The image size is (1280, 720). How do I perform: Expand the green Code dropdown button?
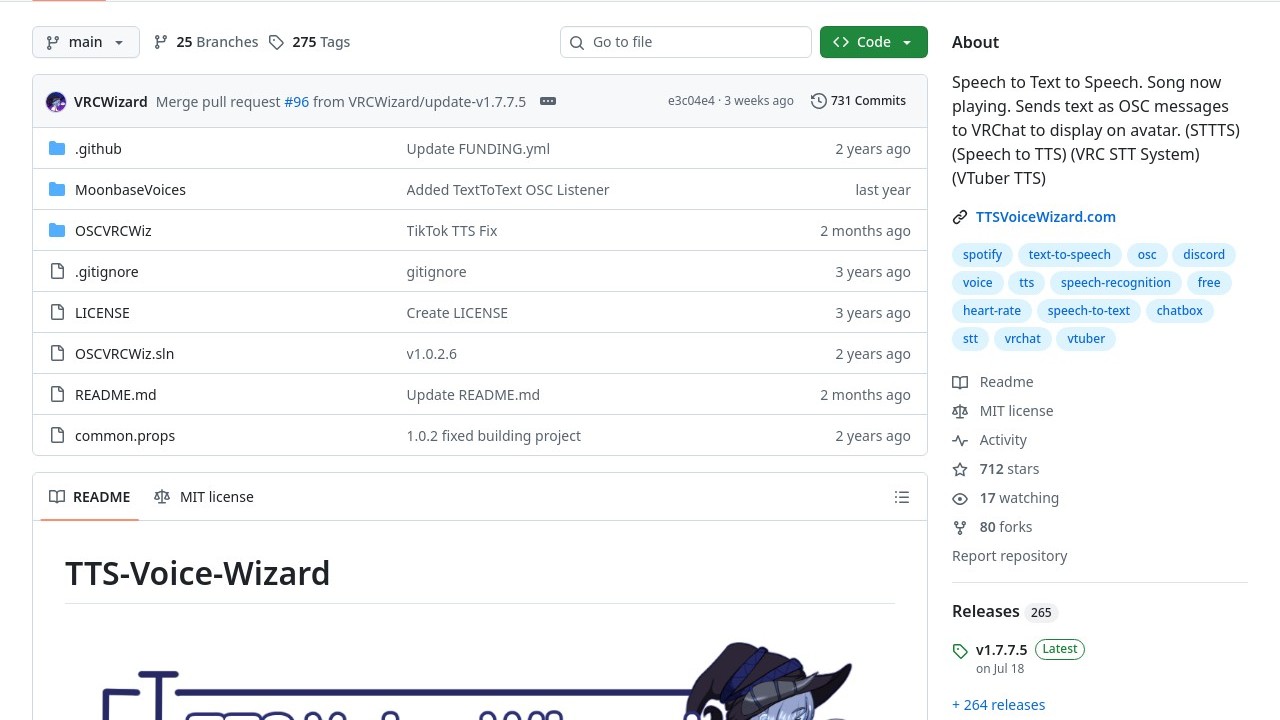873,42
